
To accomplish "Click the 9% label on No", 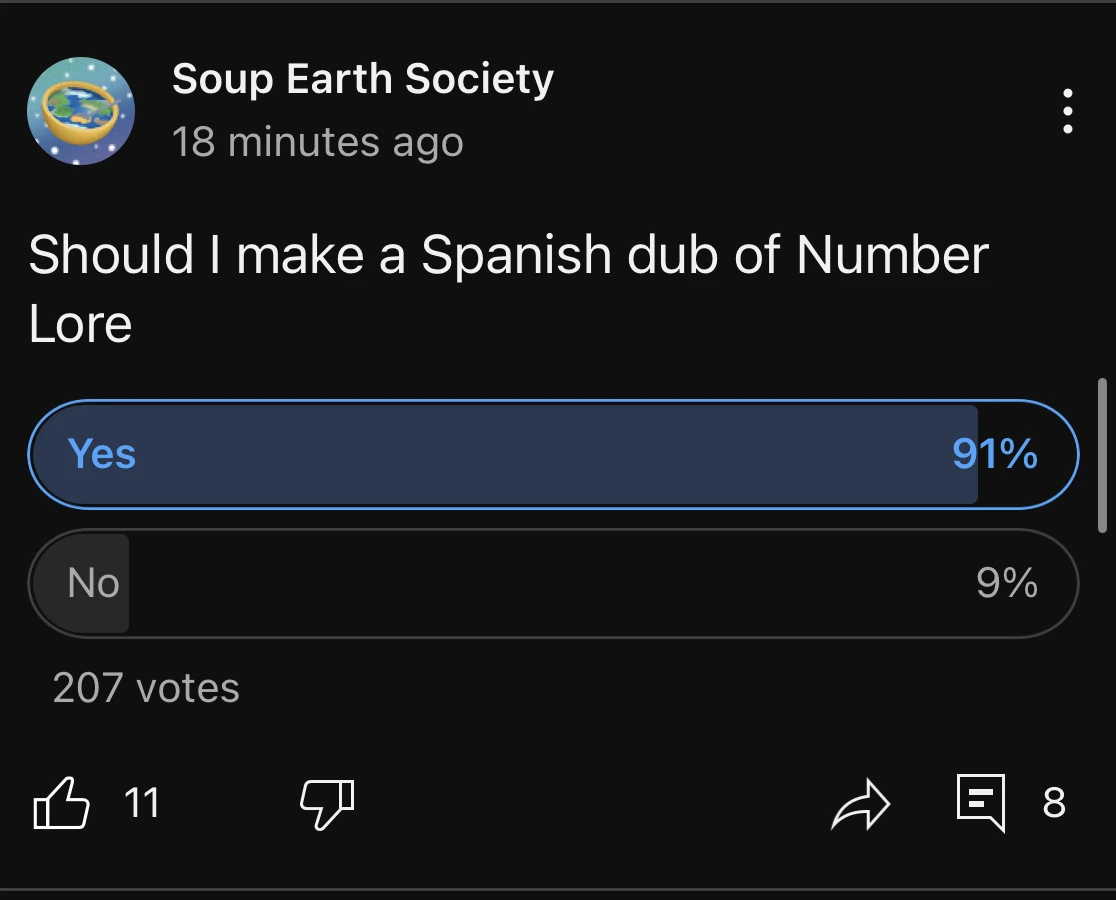I will [x=1006, y=583].
